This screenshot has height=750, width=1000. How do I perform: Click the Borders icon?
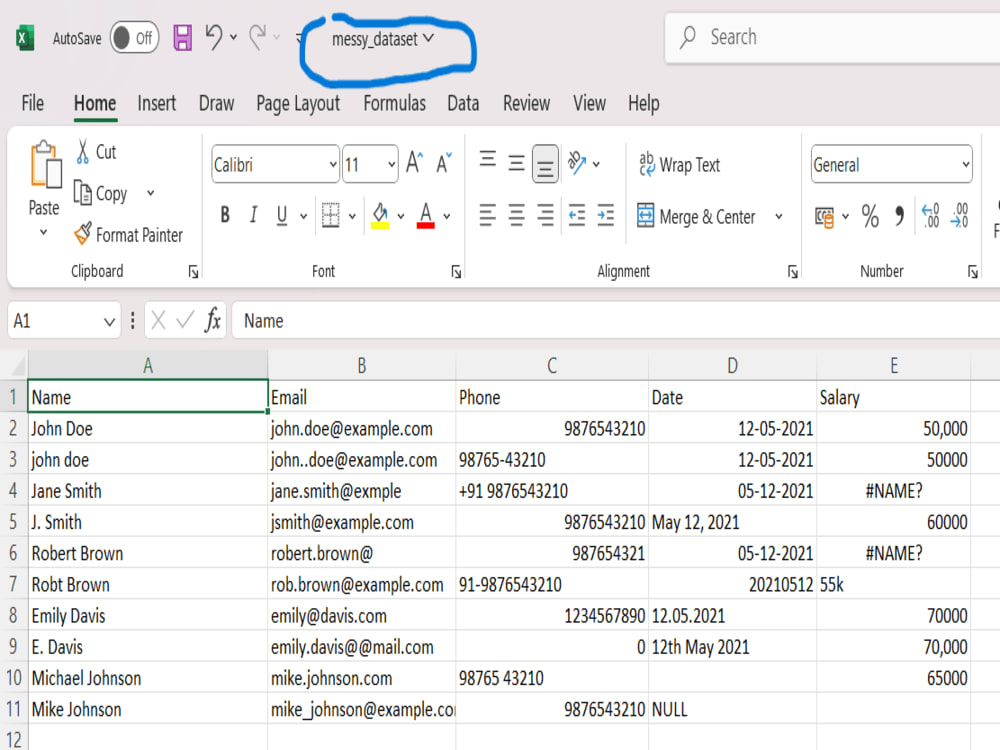330,216
